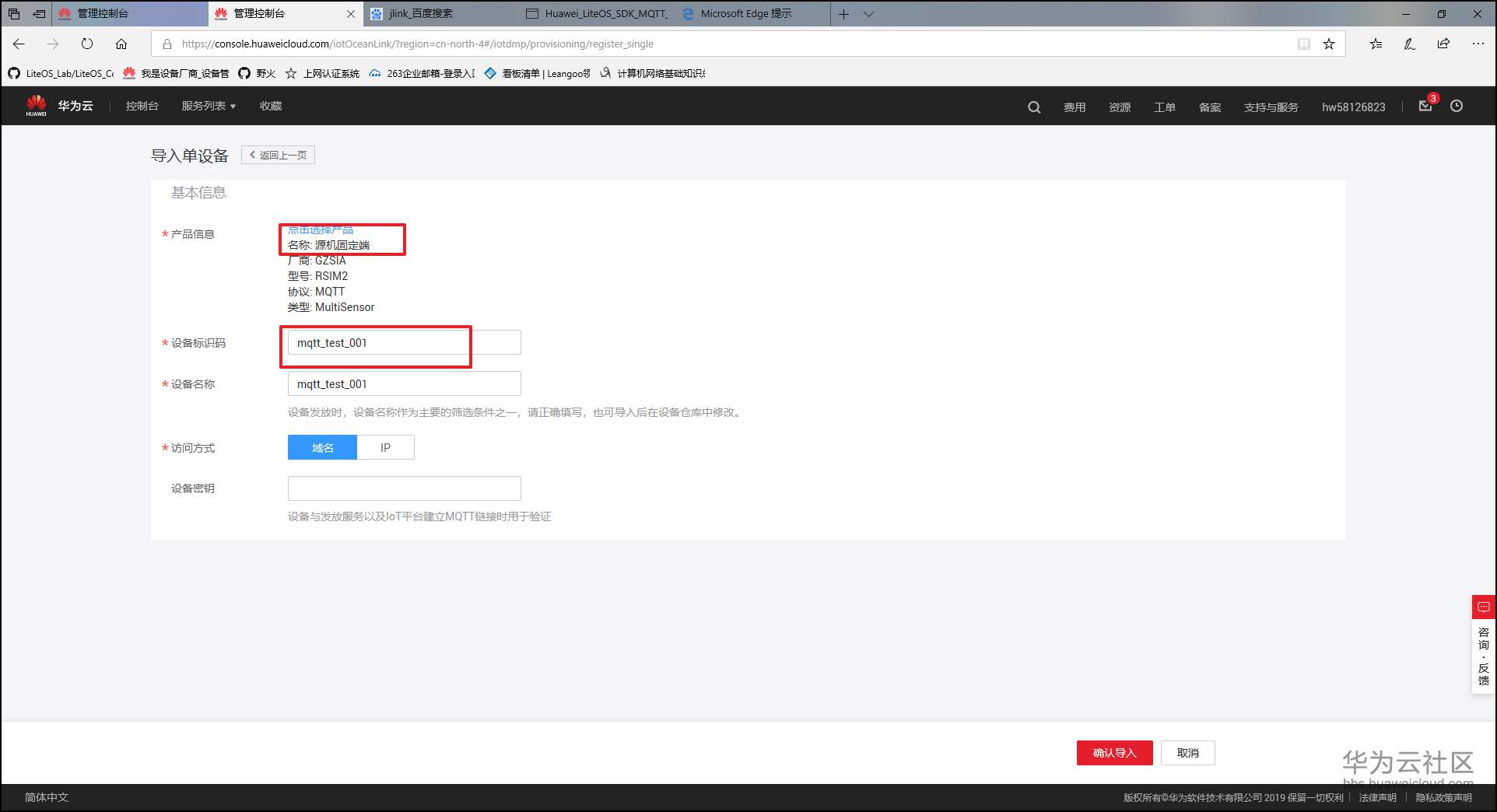Open the 法律声明 footer link

(x=1378, y=797)
